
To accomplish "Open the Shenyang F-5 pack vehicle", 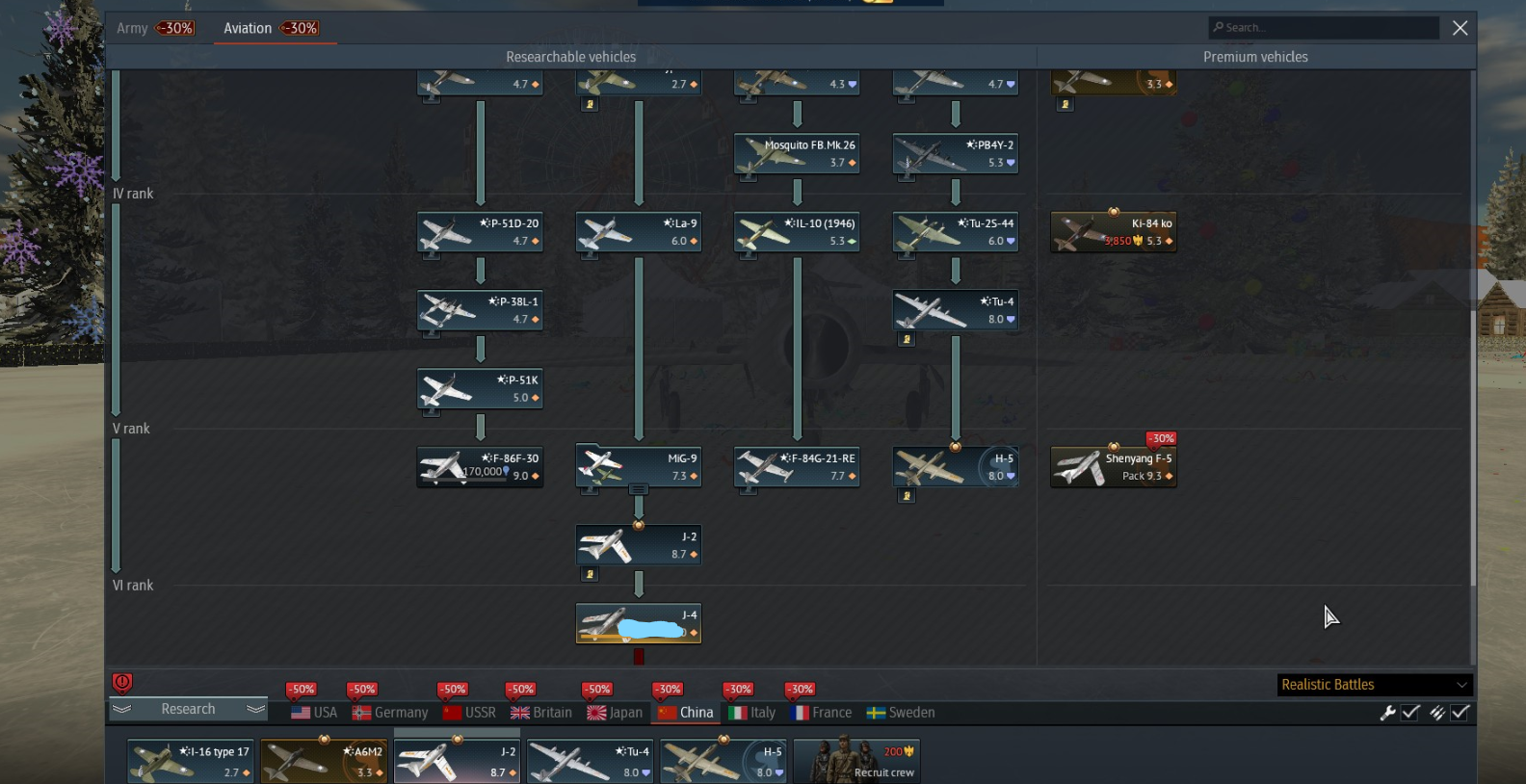I will [1114, 467].
